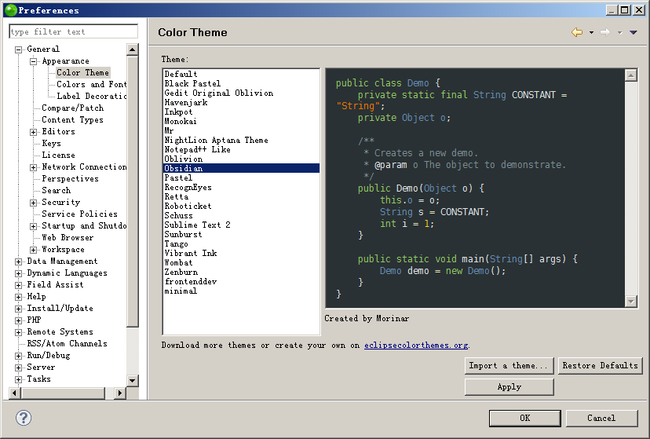650x439 pixels.
Task: Expand the Security tree node
Action: tap(34, 202)
